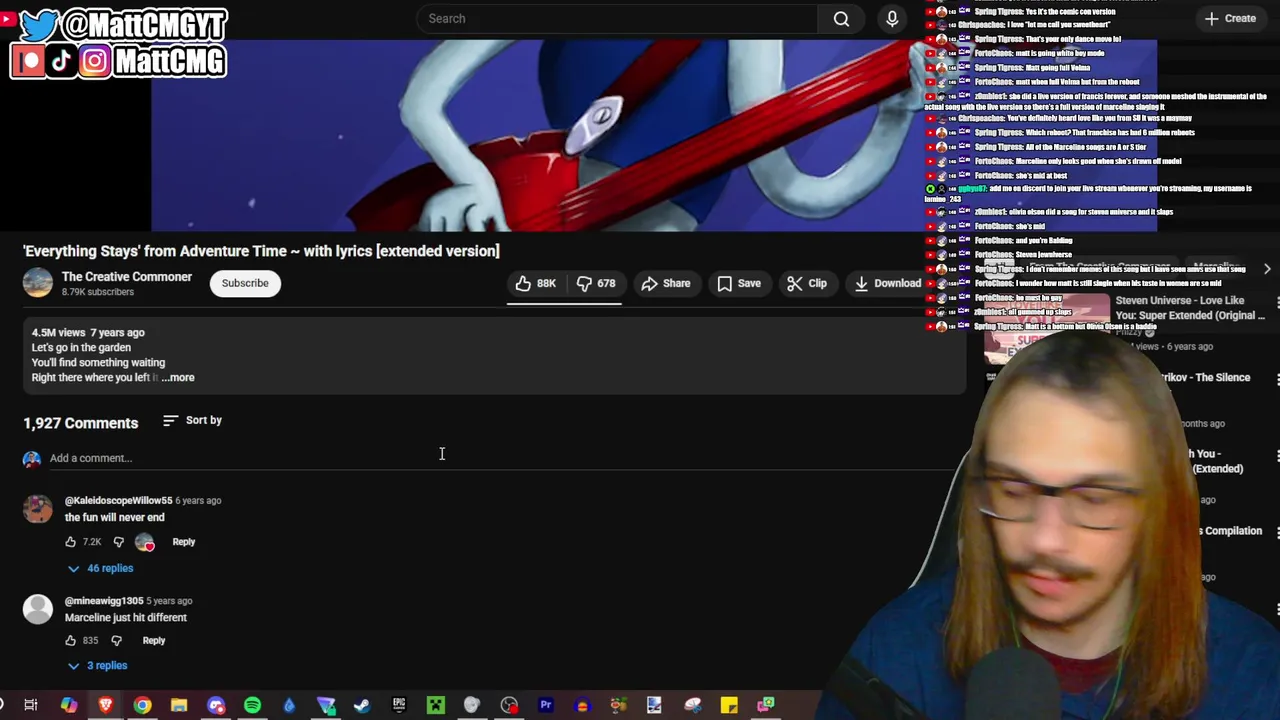Like mineawigg1305's comment

(x=70, y=640)
